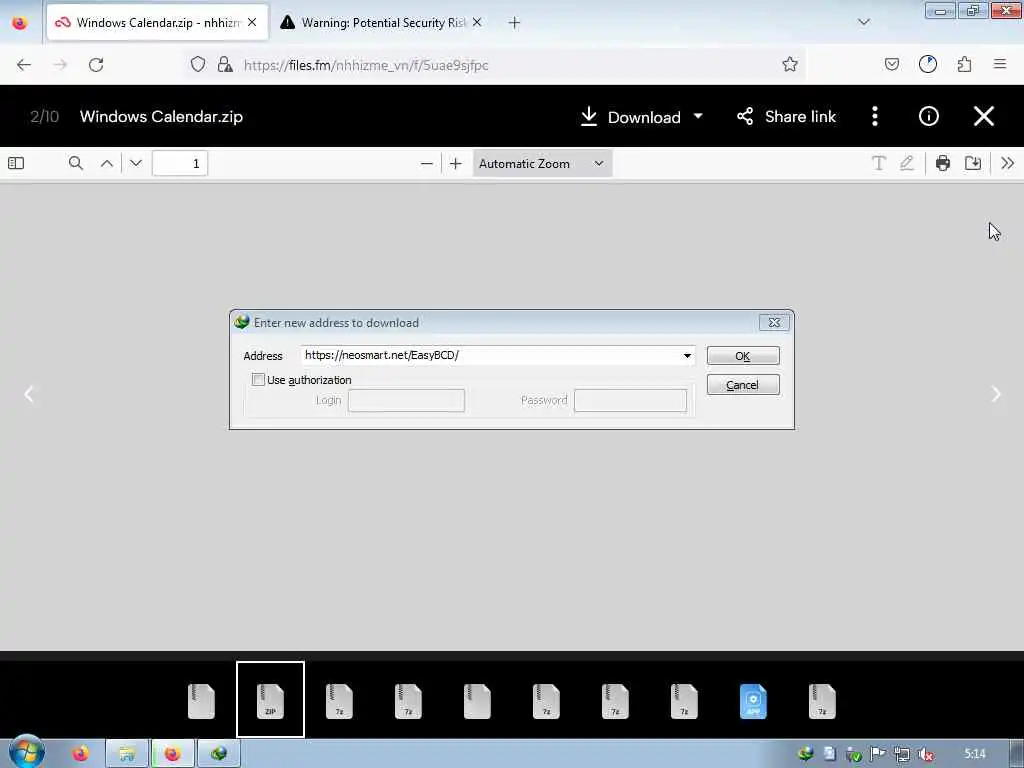Zoom out with the minus button
This screenshot has width=1024, height=768.
[x=426, y=163]
